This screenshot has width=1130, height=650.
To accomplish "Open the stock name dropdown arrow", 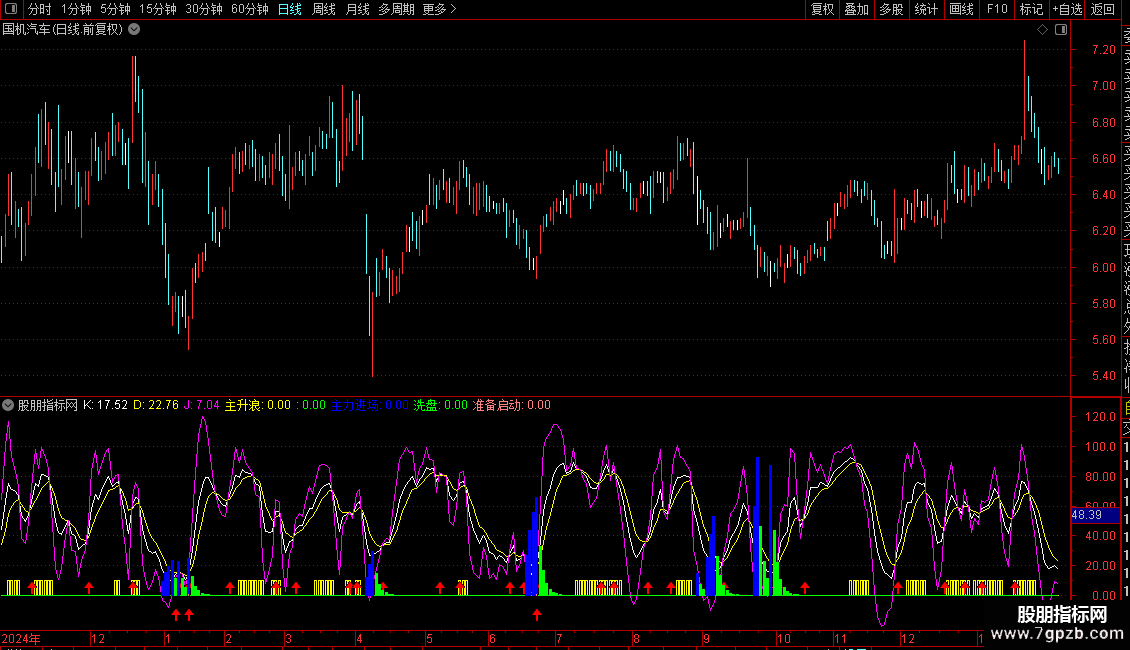I will tap(134, 29).
